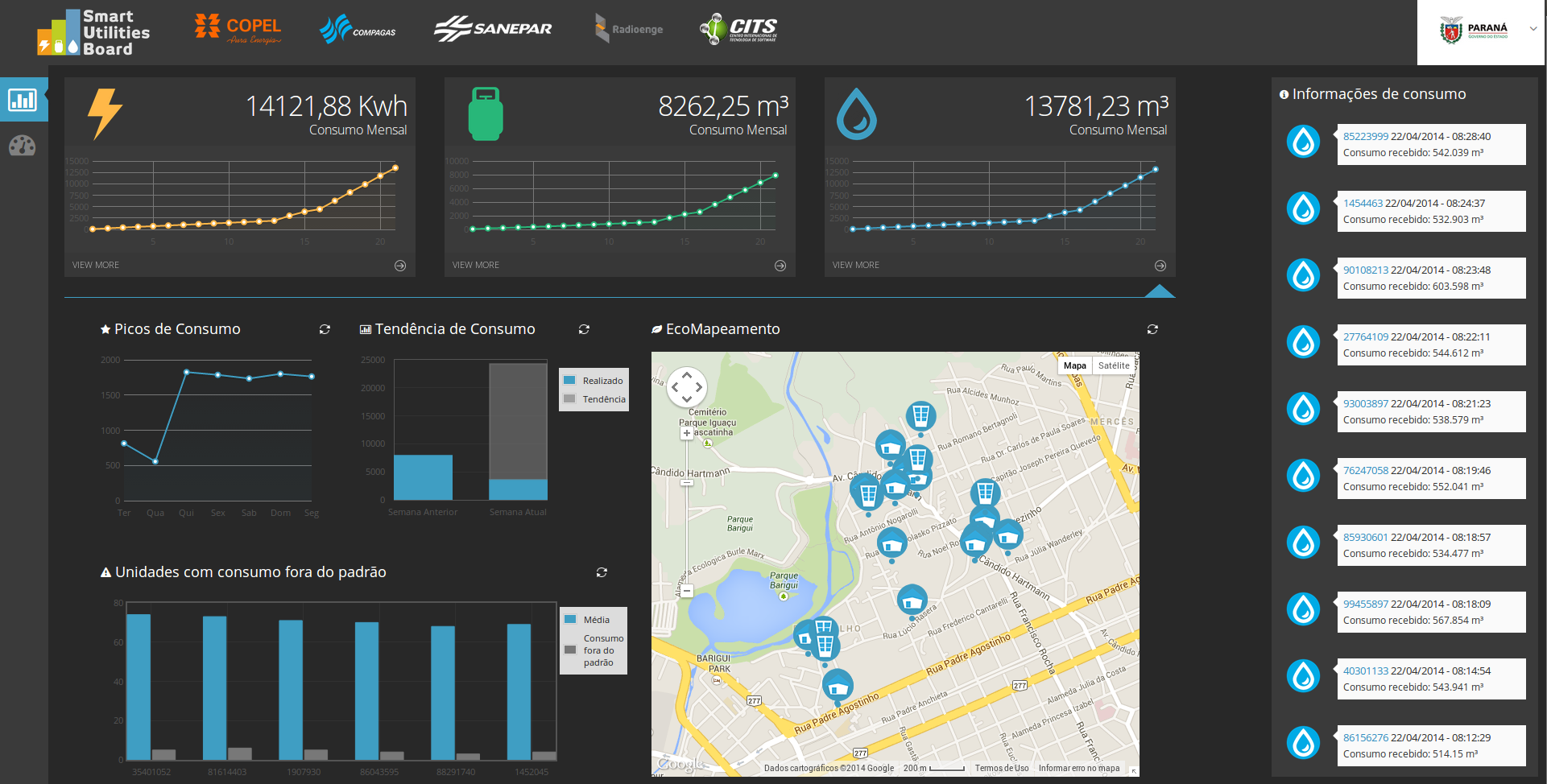The width and height of the screenshot is (1547, 784).
Task: Zoom in on the map with plus
Action: tap(687, 433)
